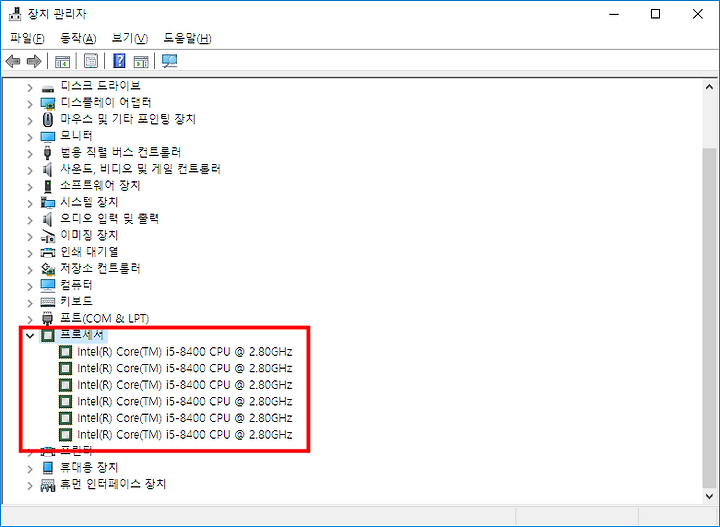Click the keyboard icon beside 키보드

pyautogui.click(x=48, y=302)
